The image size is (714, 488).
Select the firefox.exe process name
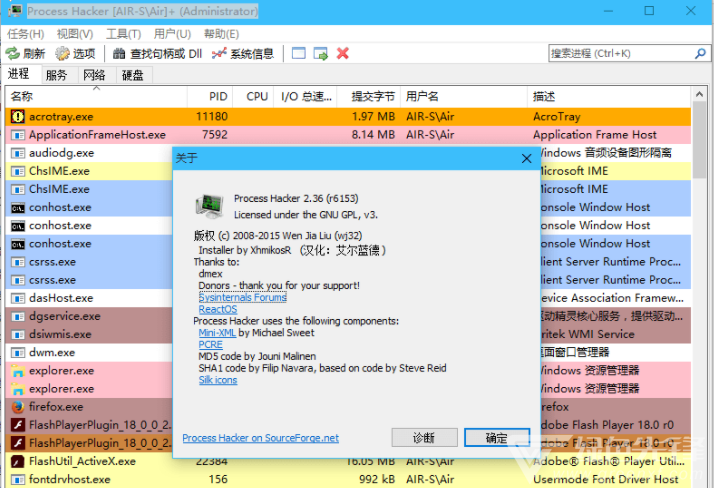pos(56,407)
